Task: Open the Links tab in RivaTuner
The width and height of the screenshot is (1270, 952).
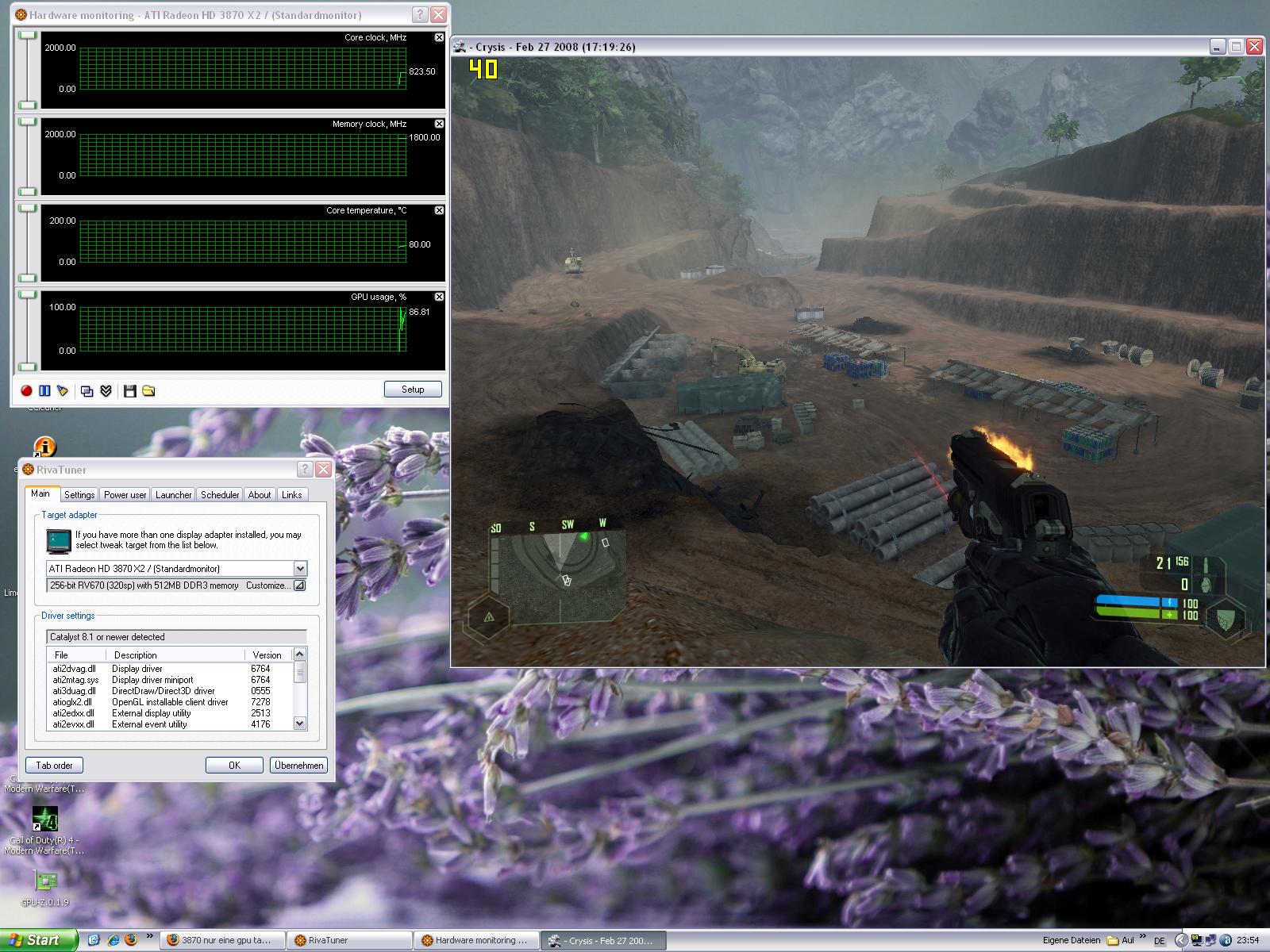Action: pyautogui.click(x=292, y=495)
